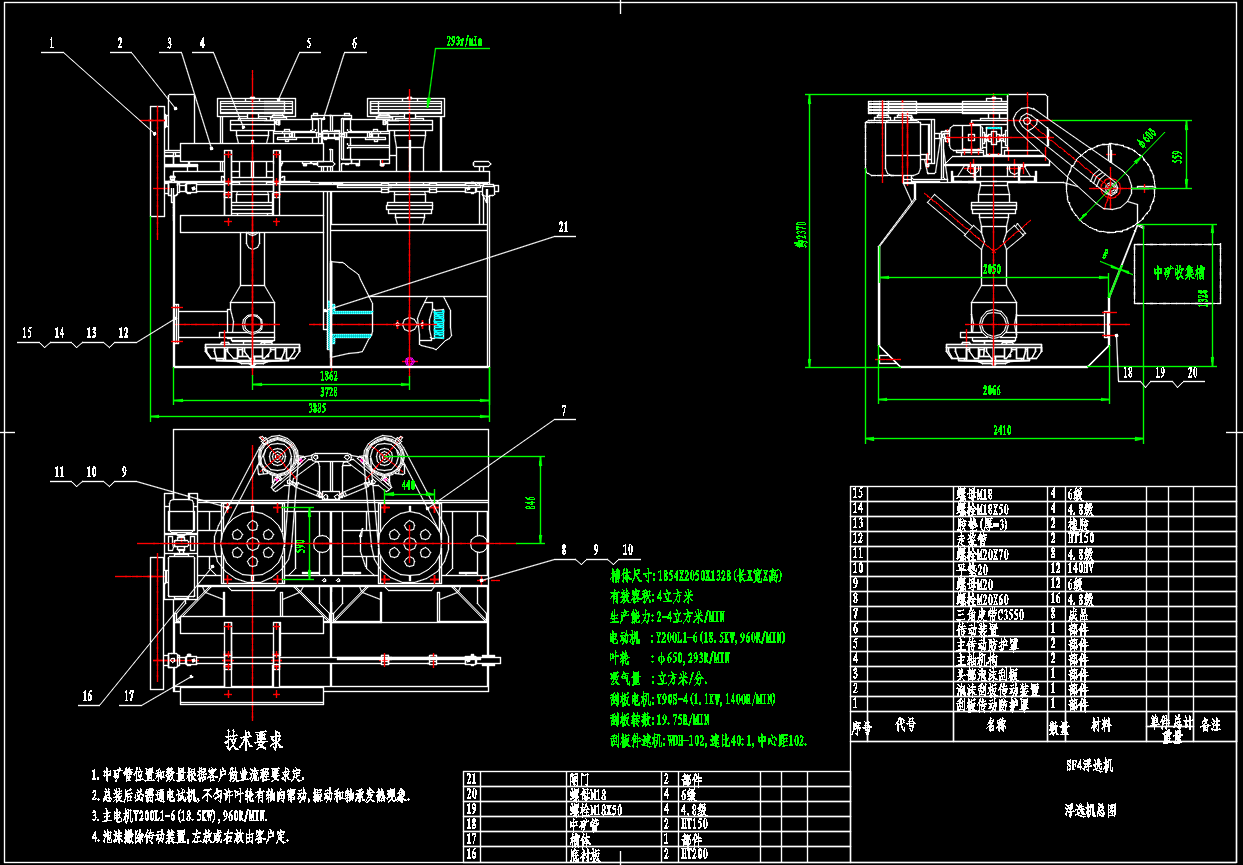
Task: Click balloon 18 near the collection trough
Action: click(x=1128, y=370)
